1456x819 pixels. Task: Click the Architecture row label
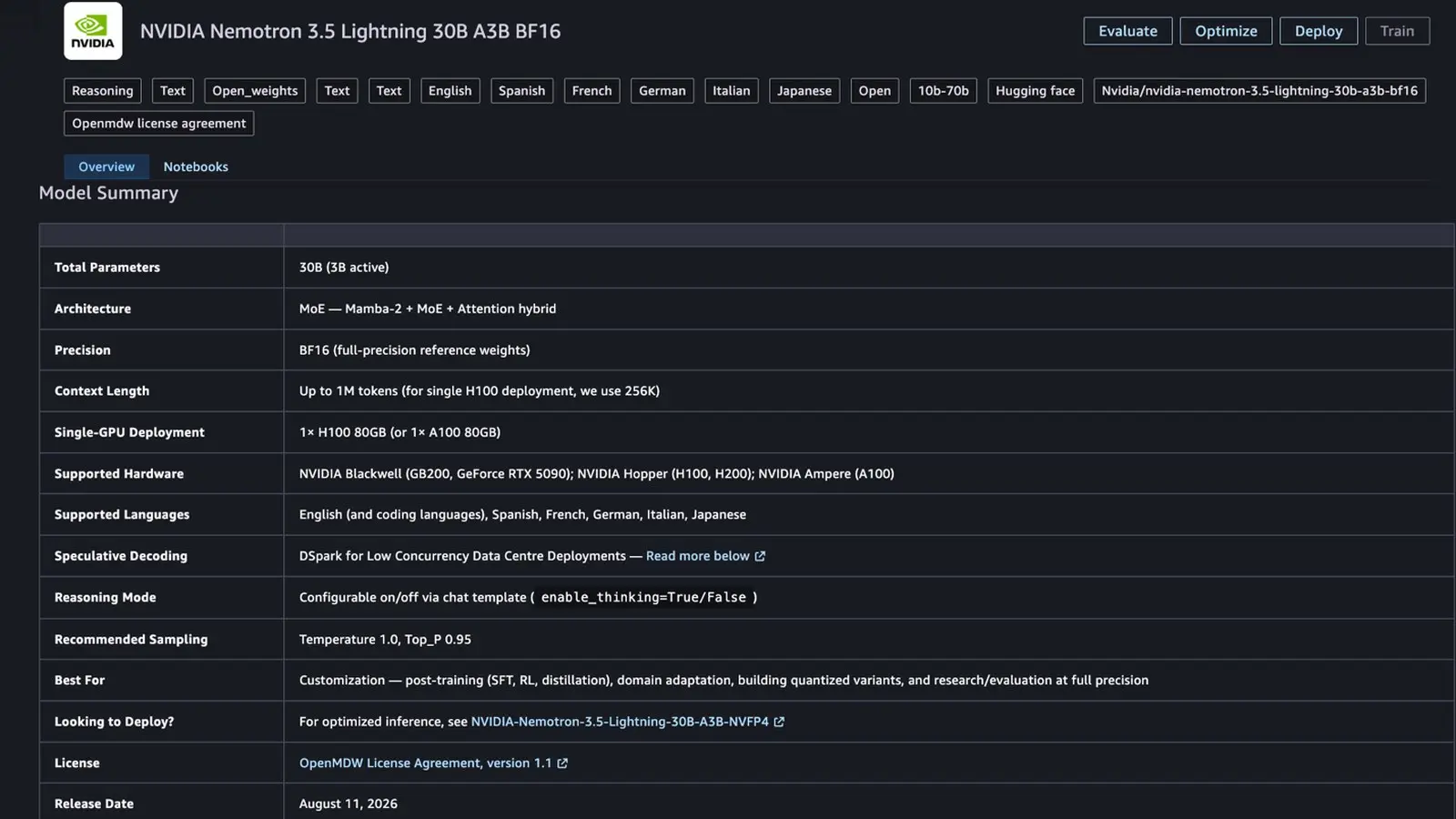[93, 308]
